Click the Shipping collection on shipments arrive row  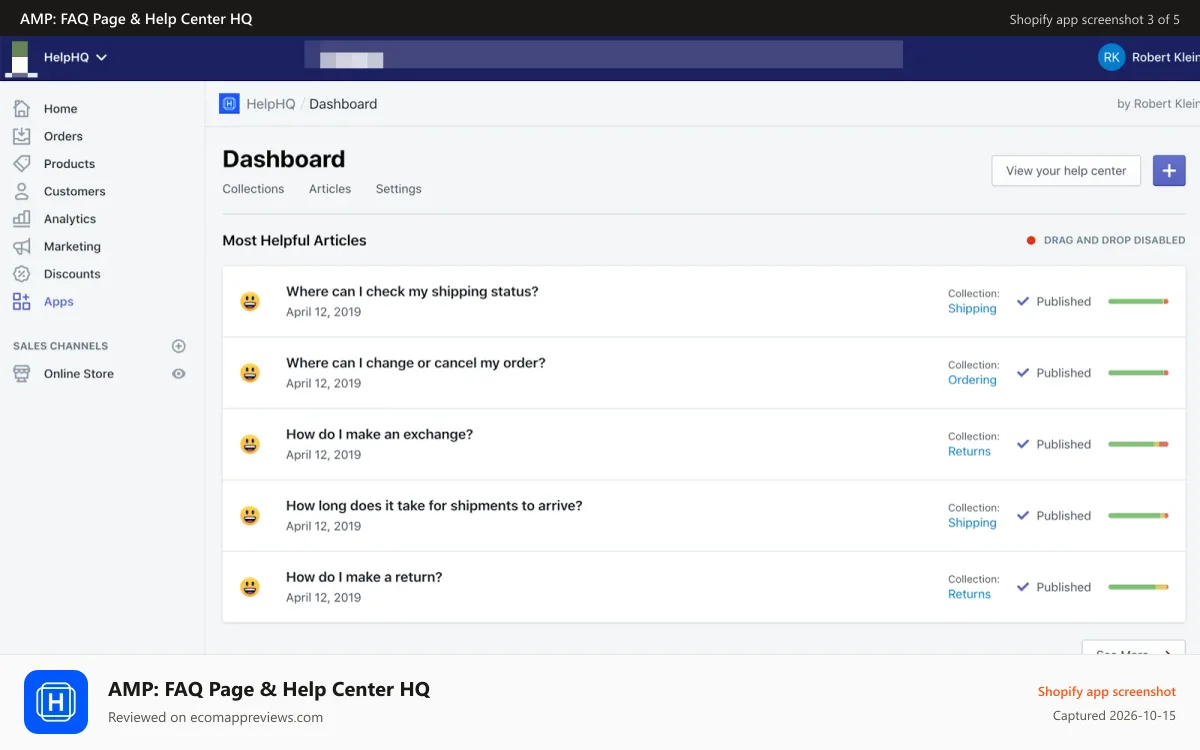[972, 523]
